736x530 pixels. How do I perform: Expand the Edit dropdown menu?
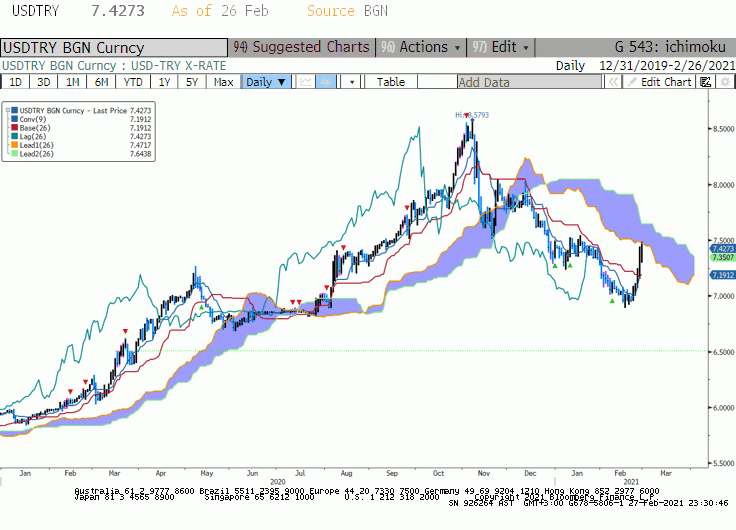(x=501, y=47)
